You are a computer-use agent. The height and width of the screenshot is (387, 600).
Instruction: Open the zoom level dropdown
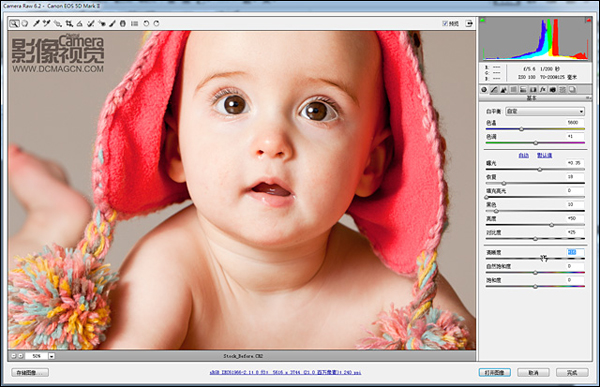tap(51, 356)
